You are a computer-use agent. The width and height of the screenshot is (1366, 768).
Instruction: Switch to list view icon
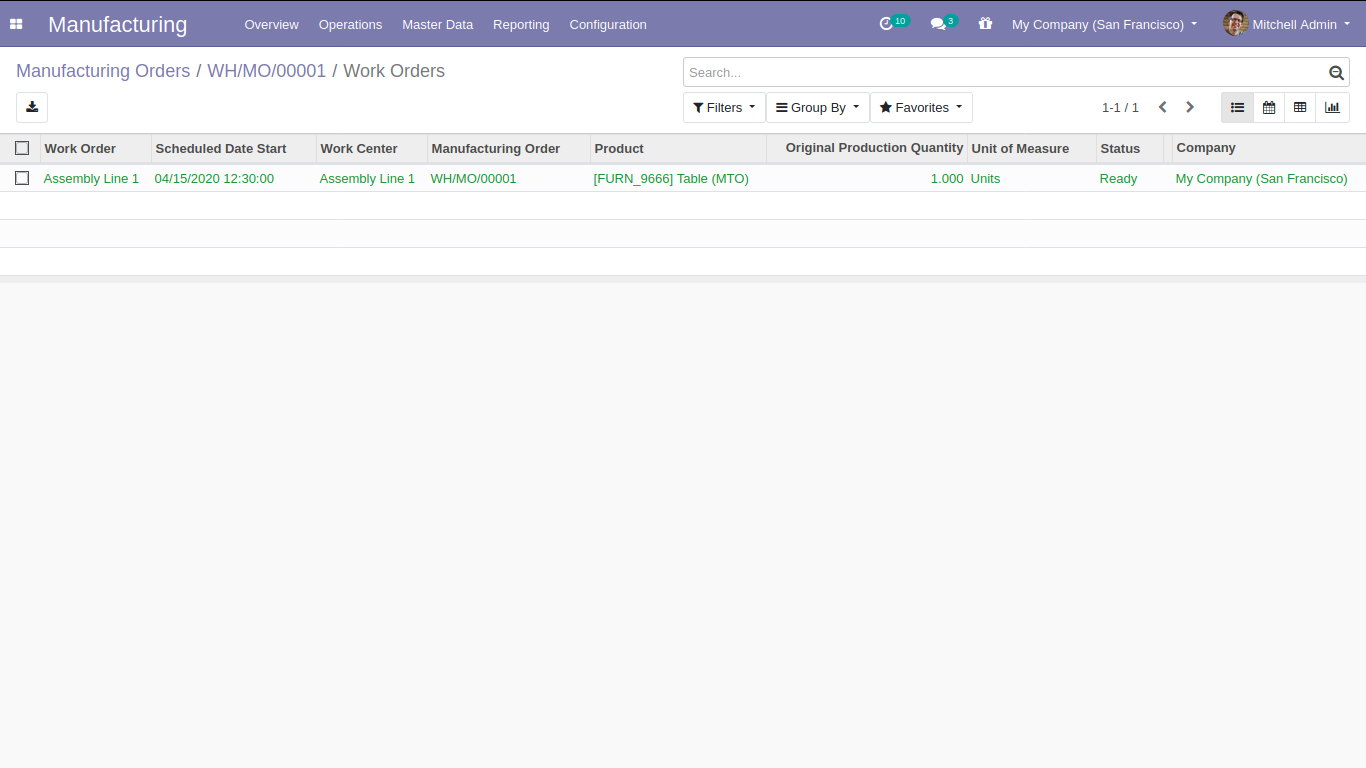coord(1237,107)
